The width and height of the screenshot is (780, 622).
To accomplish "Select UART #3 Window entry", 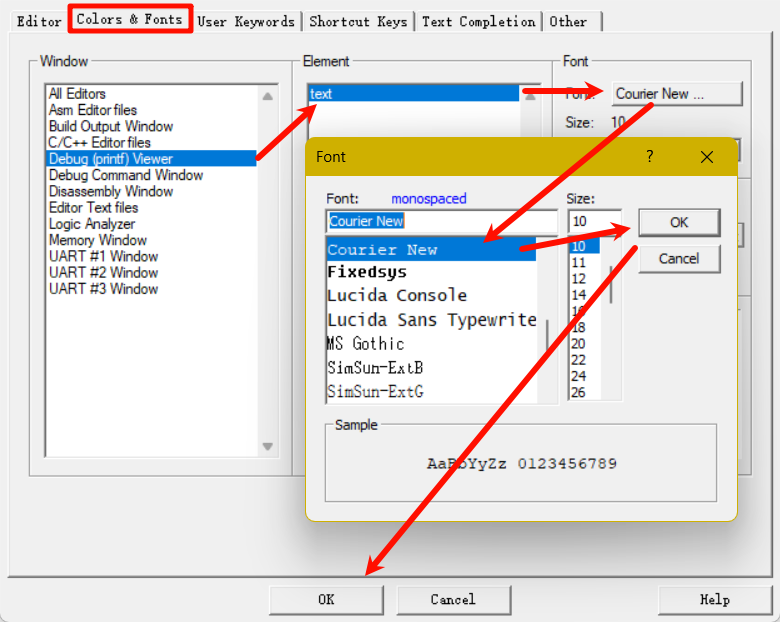I will 151,289.
